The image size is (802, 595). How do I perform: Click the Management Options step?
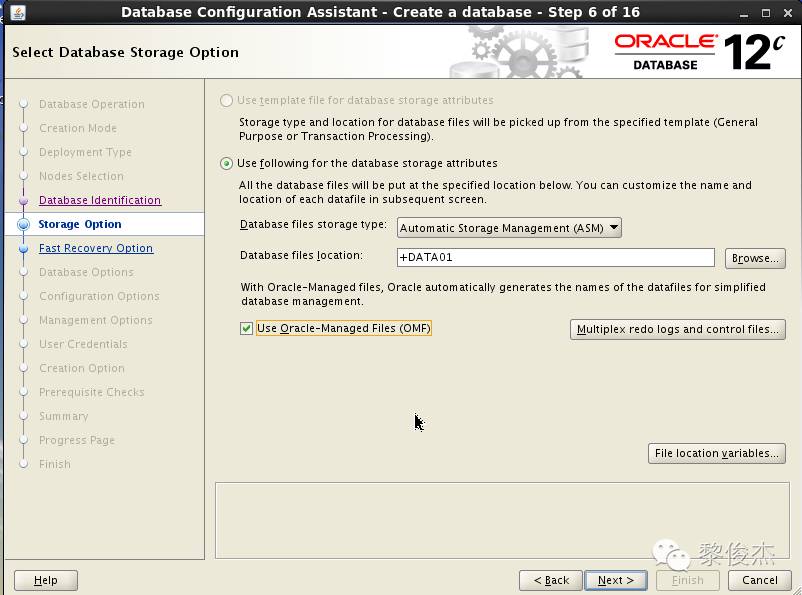point(96,320)
